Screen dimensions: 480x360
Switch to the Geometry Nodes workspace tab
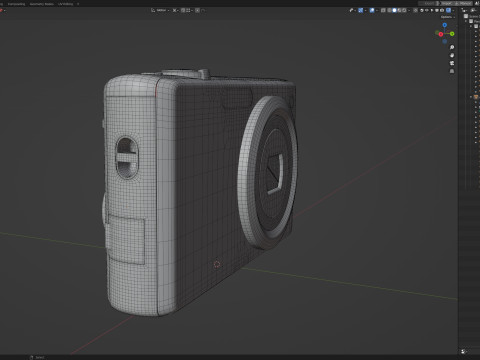[x=42, y=4]
